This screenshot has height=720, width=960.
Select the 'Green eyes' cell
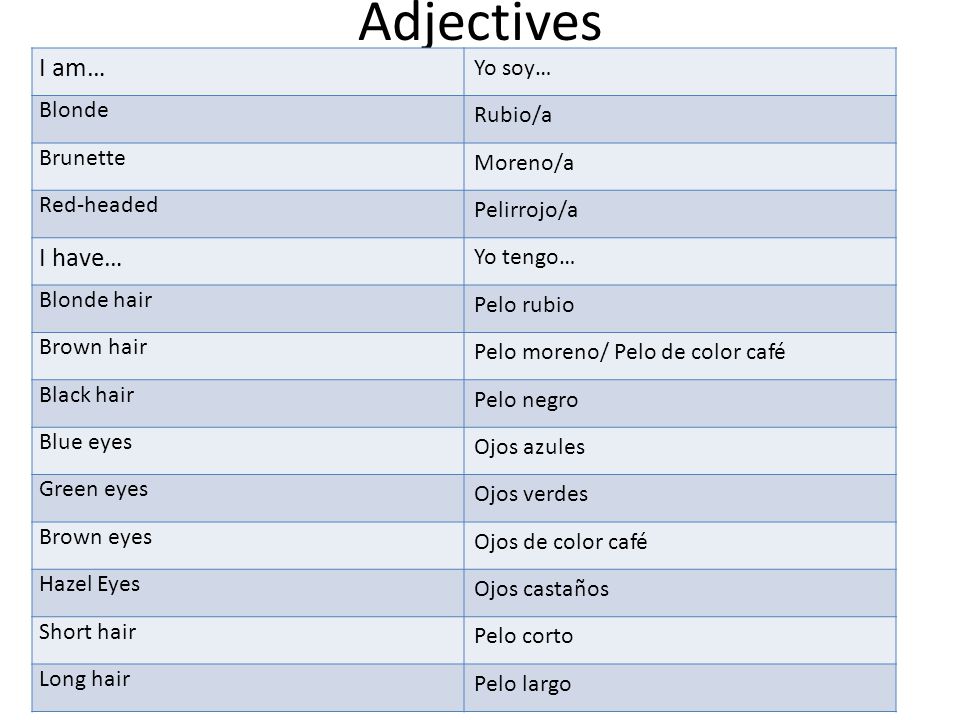click(x=248, y=498)
